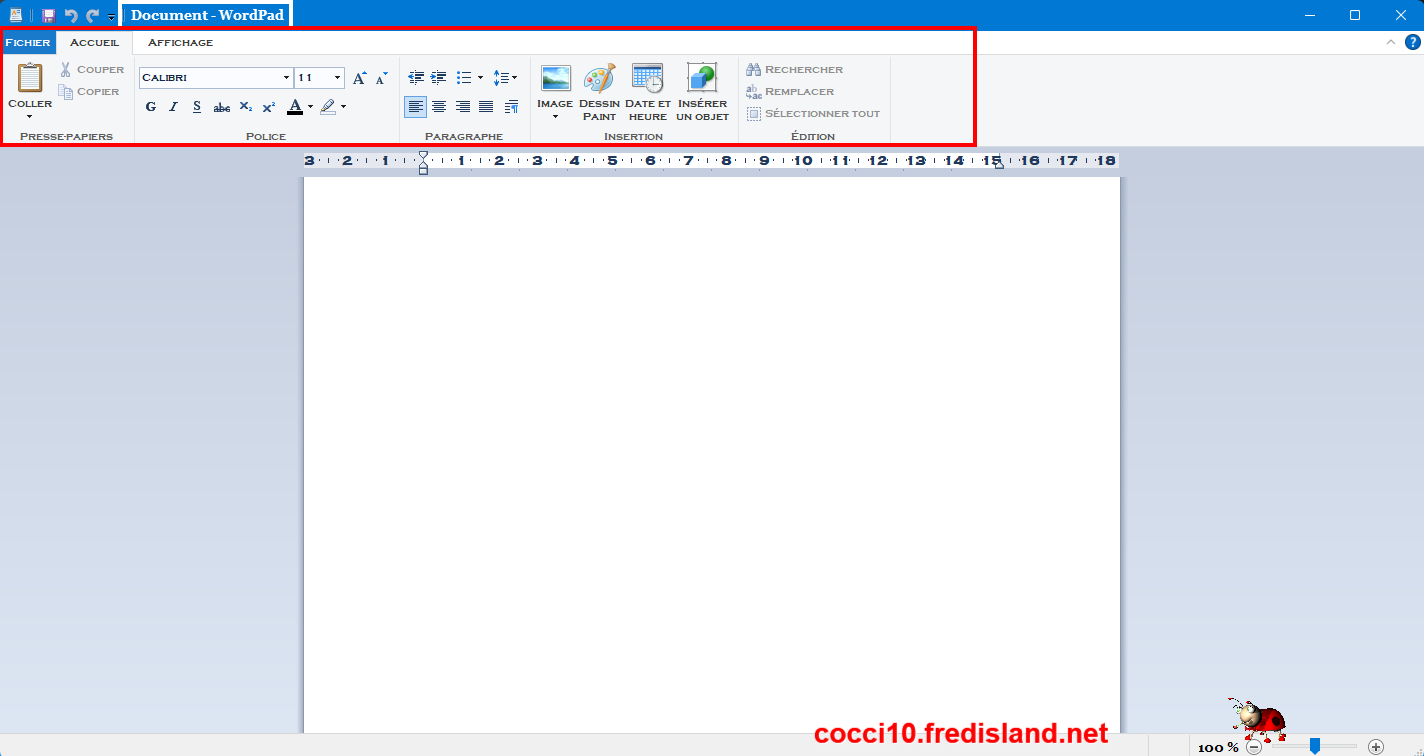1424x756 pixels.
Task: Click the 100 % zoom level text
Action: (x=1218, y=747)
